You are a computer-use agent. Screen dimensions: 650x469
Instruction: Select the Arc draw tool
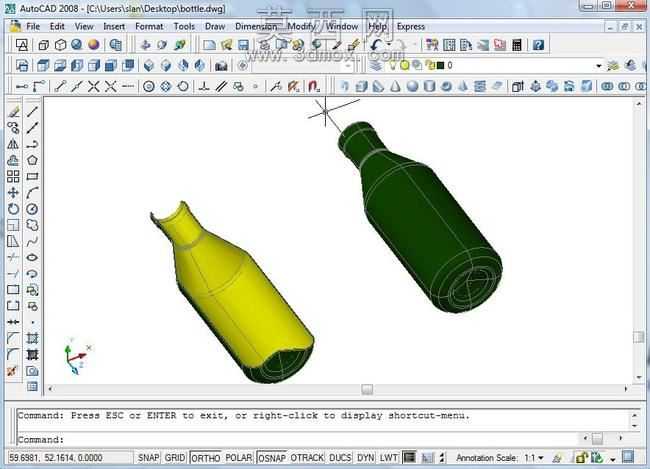32,192
